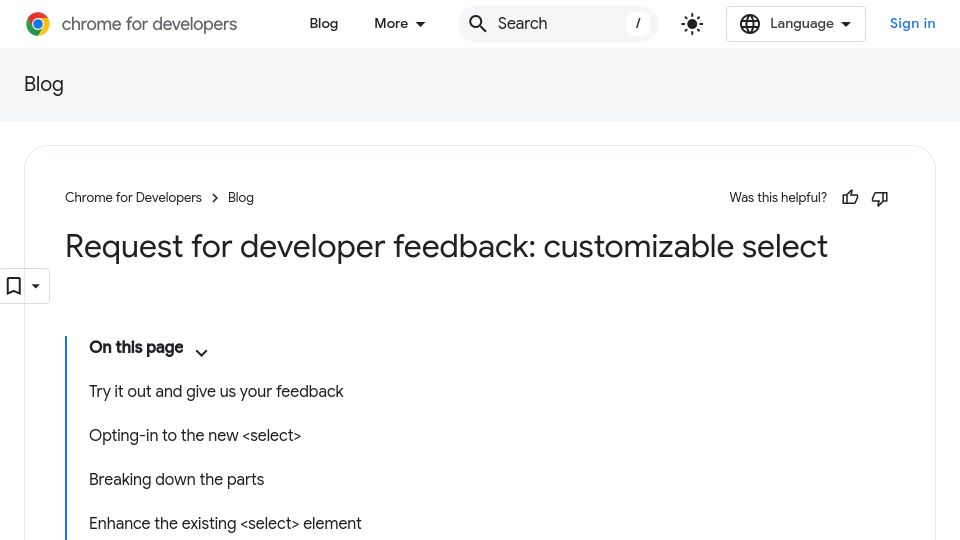Open the chrome for developers home link

[132, 24]
